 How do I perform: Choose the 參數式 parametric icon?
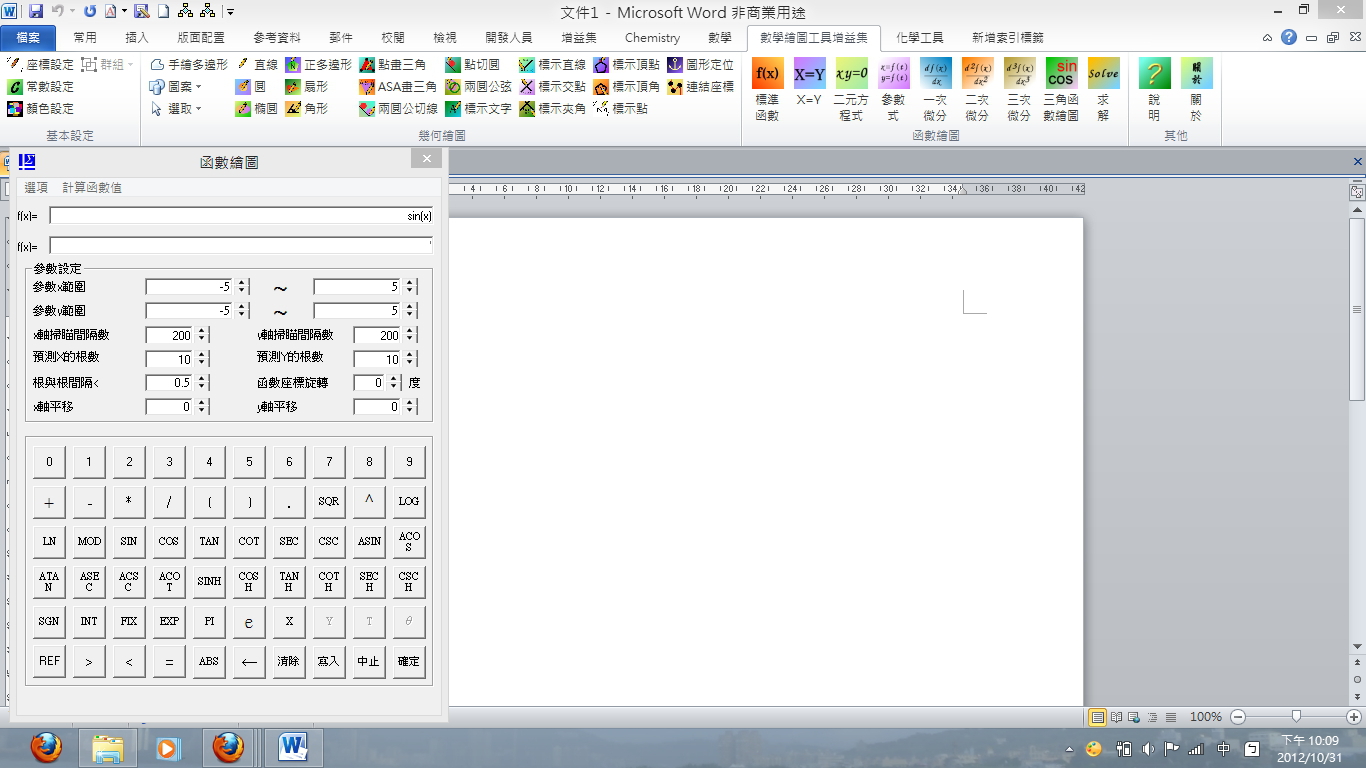click(x=893, y=75)
